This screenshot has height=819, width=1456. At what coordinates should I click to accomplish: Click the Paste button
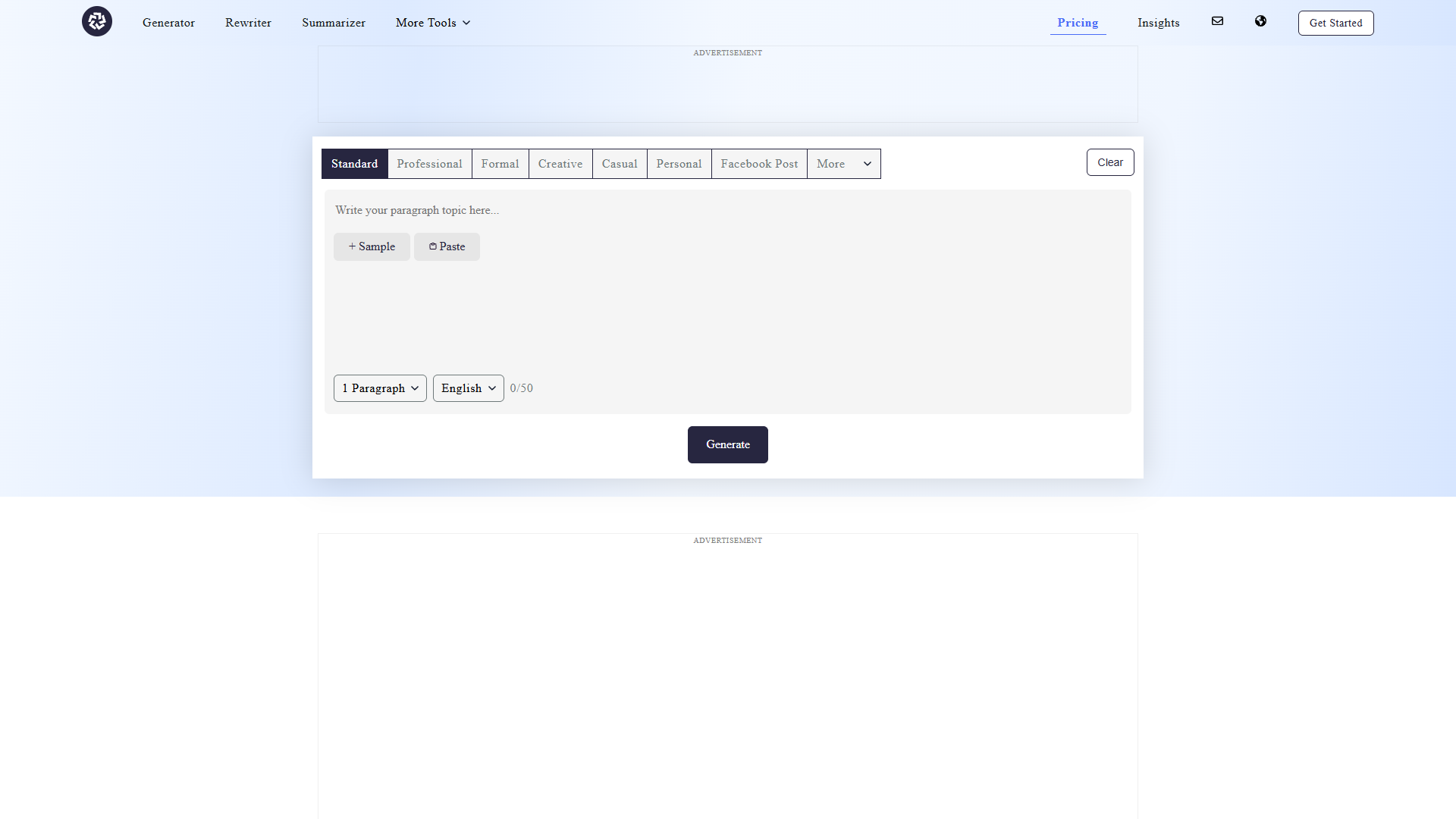pos(447,246)
